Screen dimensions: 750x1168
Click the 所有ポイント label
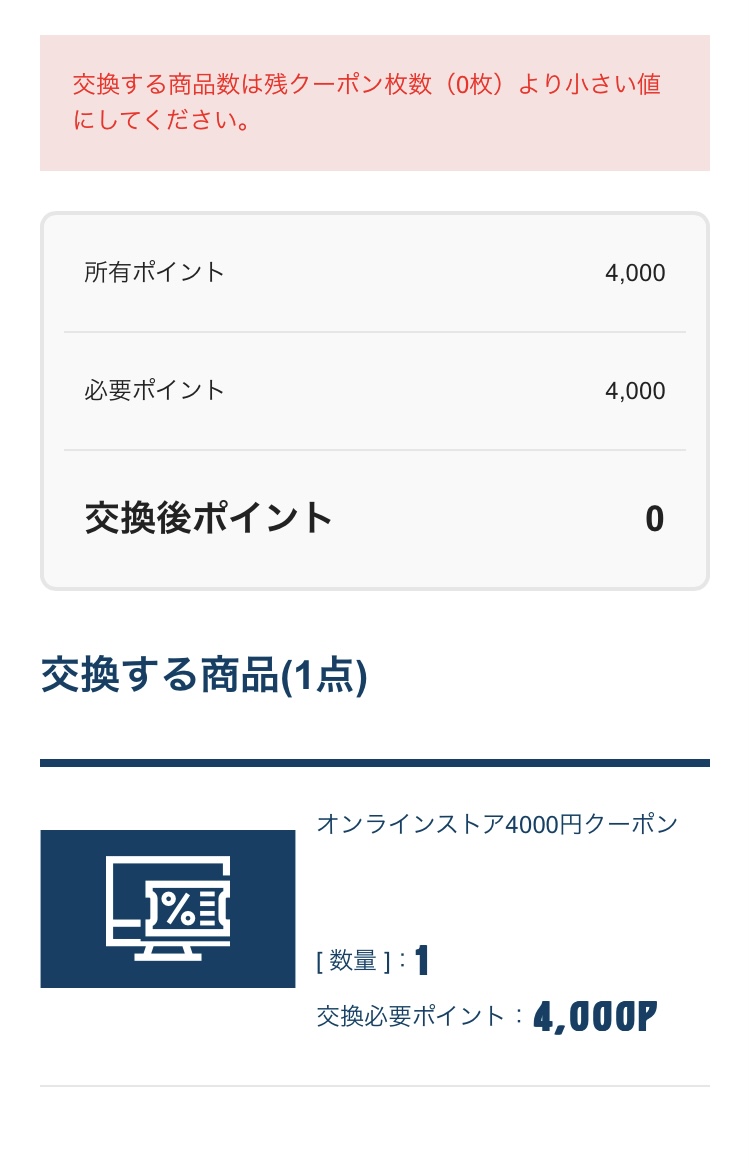(155, 272)
